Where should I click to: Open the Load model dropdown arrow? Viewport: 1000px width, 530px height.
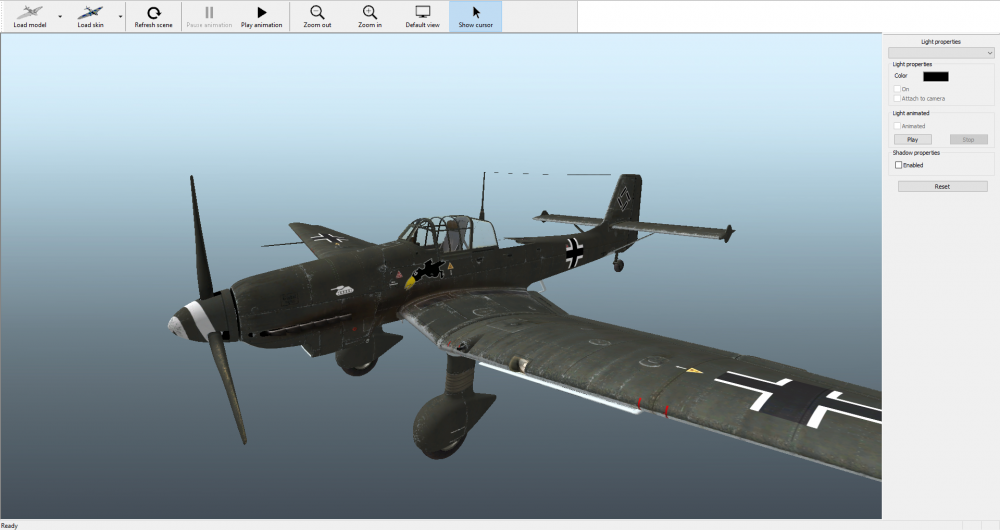click(60, 17)
